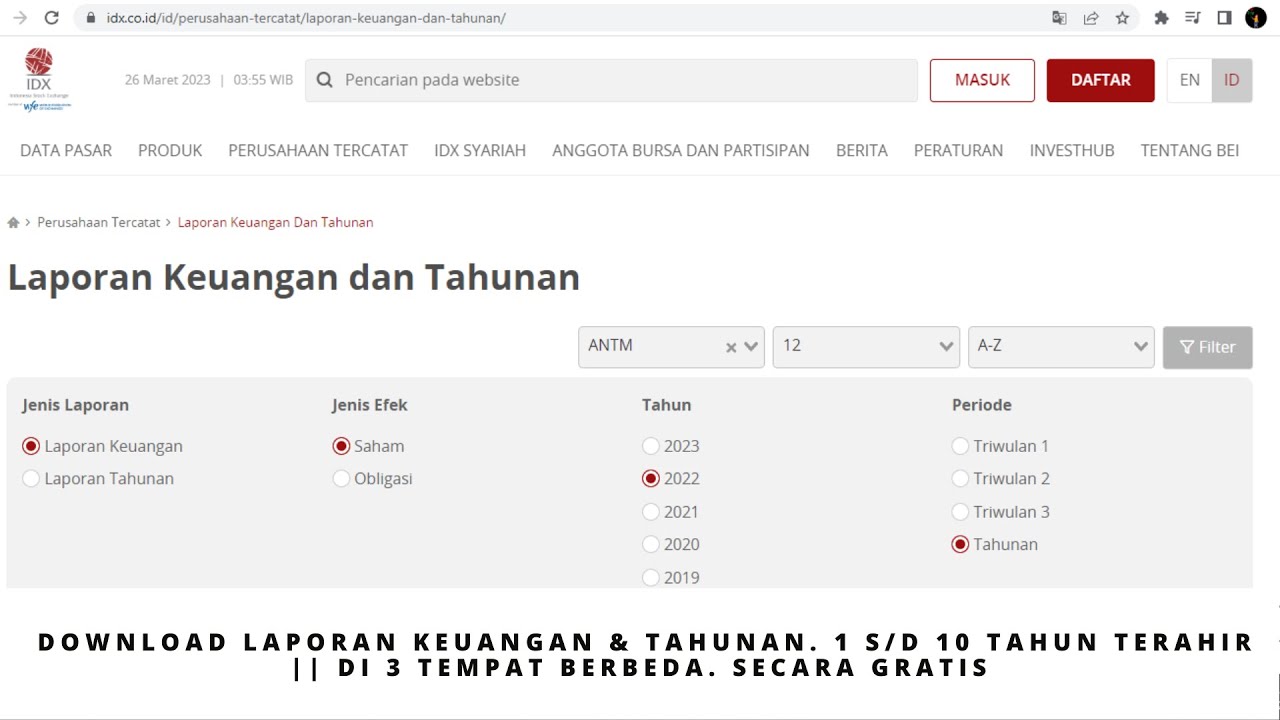
Task: Click the browser forward arrow
Action: 20,18
